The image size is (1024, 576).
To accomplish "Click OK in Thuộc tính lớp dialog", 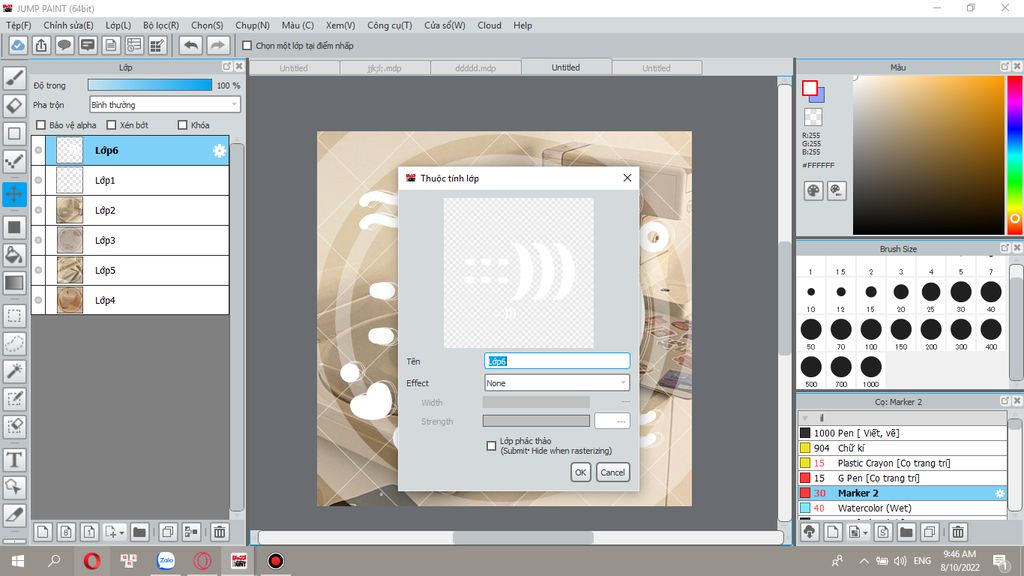I will tap(581, 472).
